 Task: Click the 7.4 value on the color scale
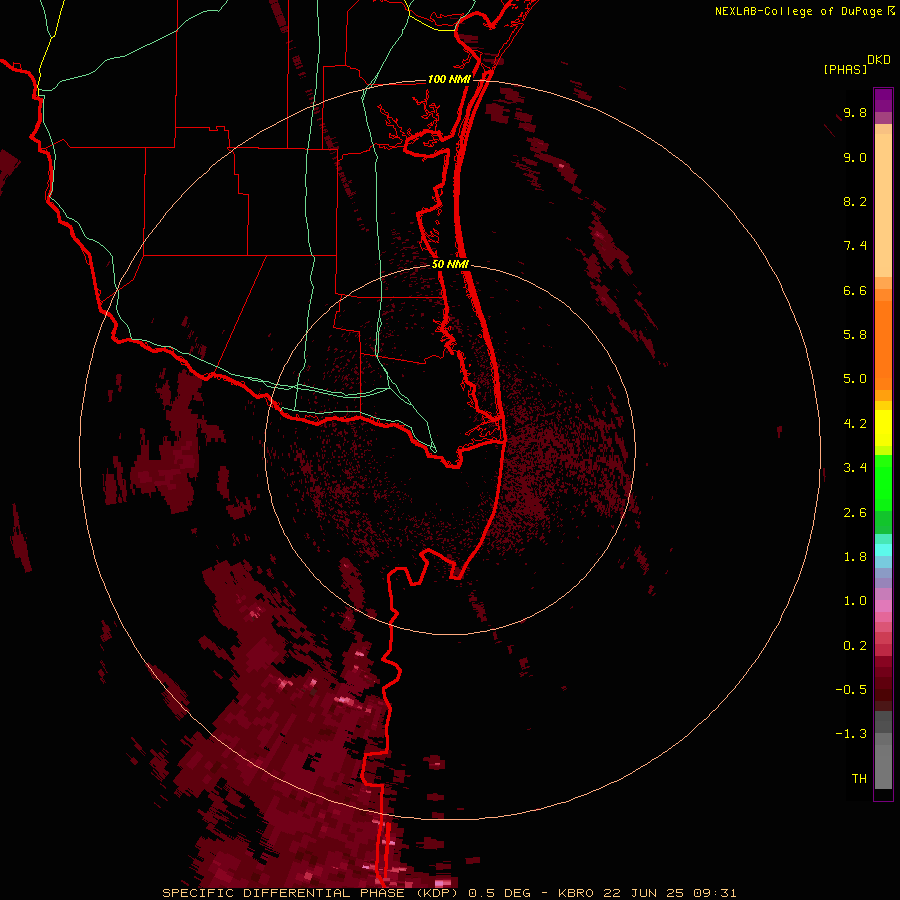click(855, 246)
